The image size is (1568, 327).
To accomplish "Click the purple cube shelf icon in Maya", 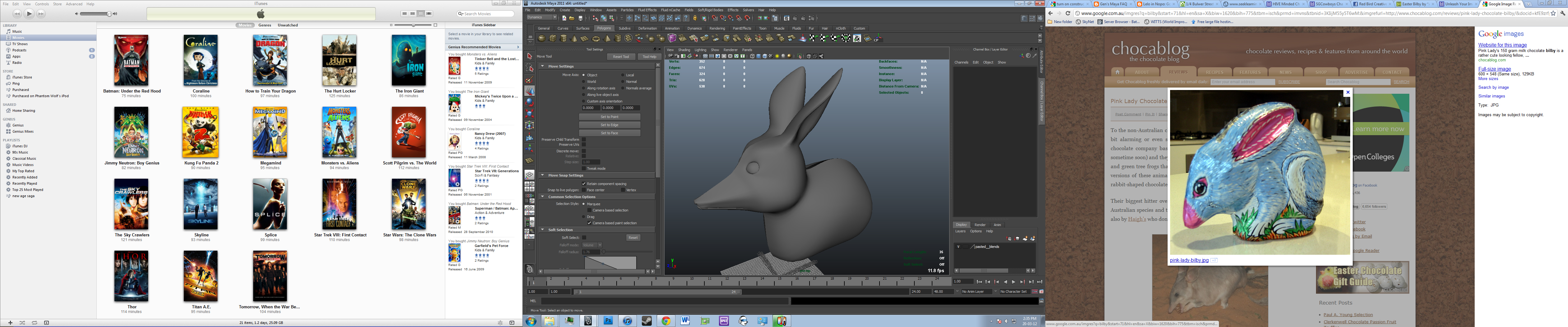I will click(672, 38).
